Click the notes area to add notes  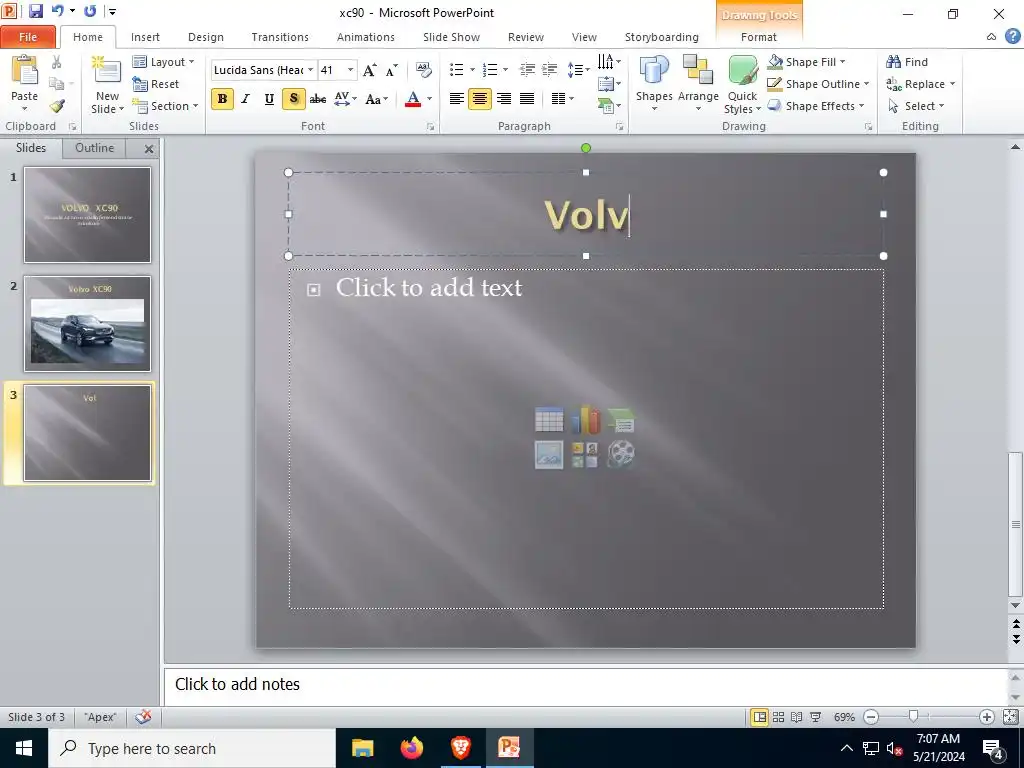(586, 684)
